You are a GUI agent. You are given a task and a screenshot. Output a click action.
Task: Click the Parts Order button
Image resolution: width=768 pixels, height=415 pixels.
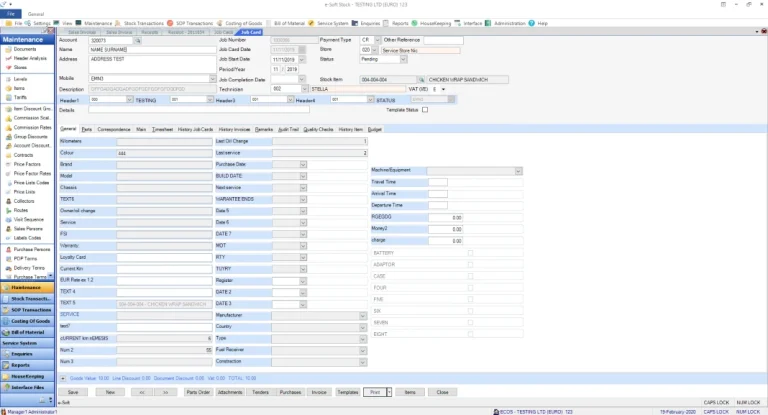point(198,392)
